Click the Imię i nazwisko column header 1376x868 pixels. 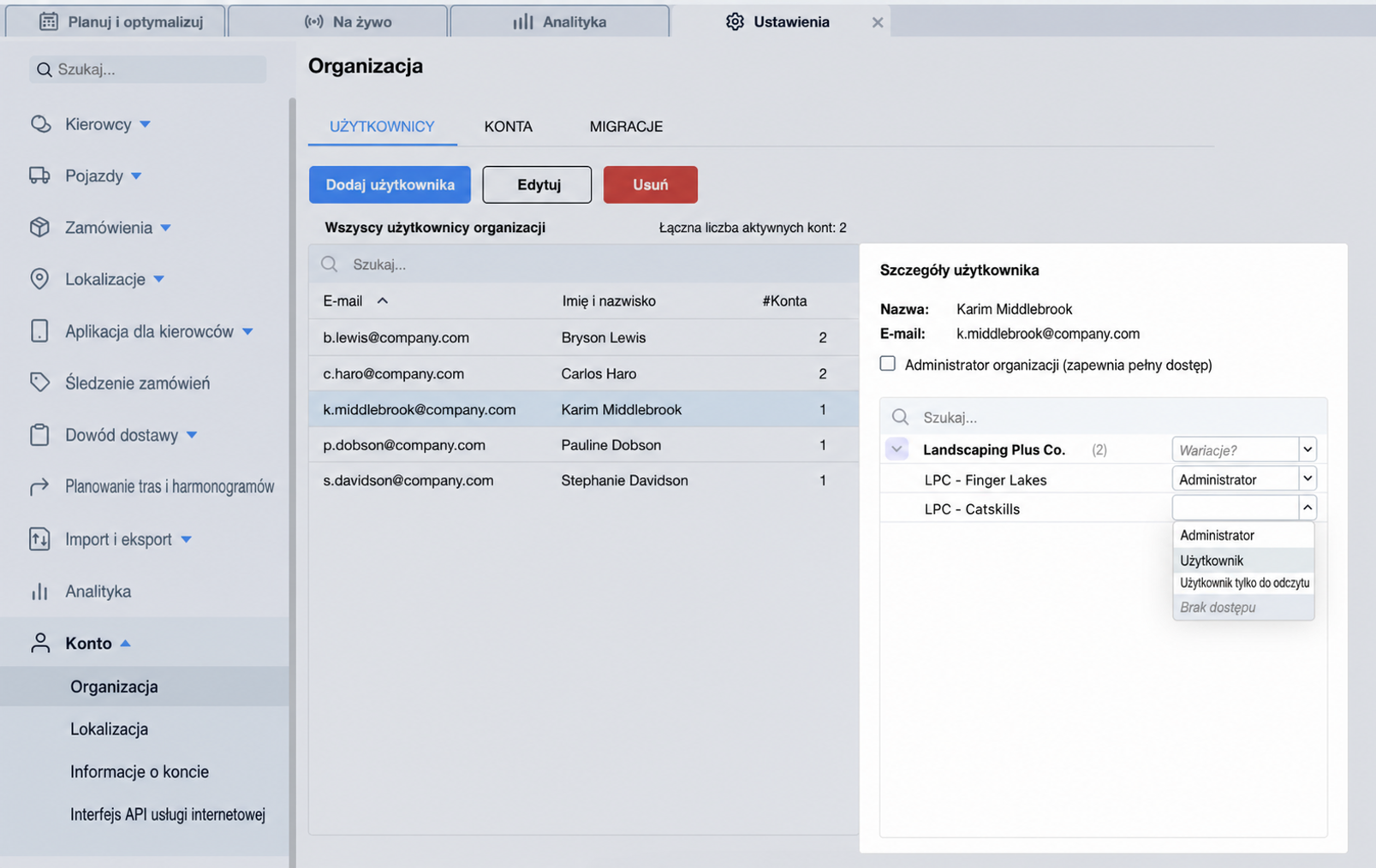click(x=609, y=300)
